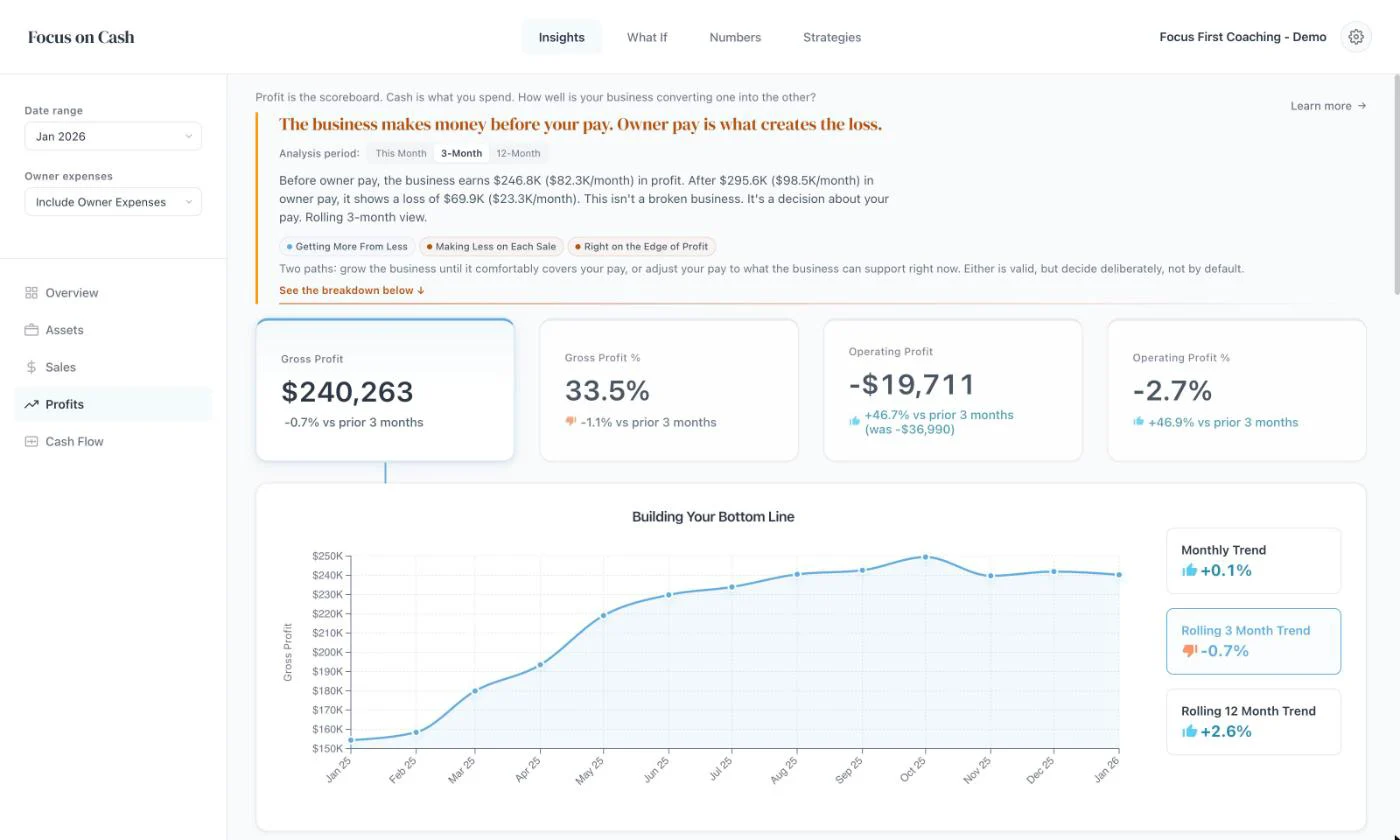Click the Focus on Cash logo
1400x840 pixels.
pos(81,37)
